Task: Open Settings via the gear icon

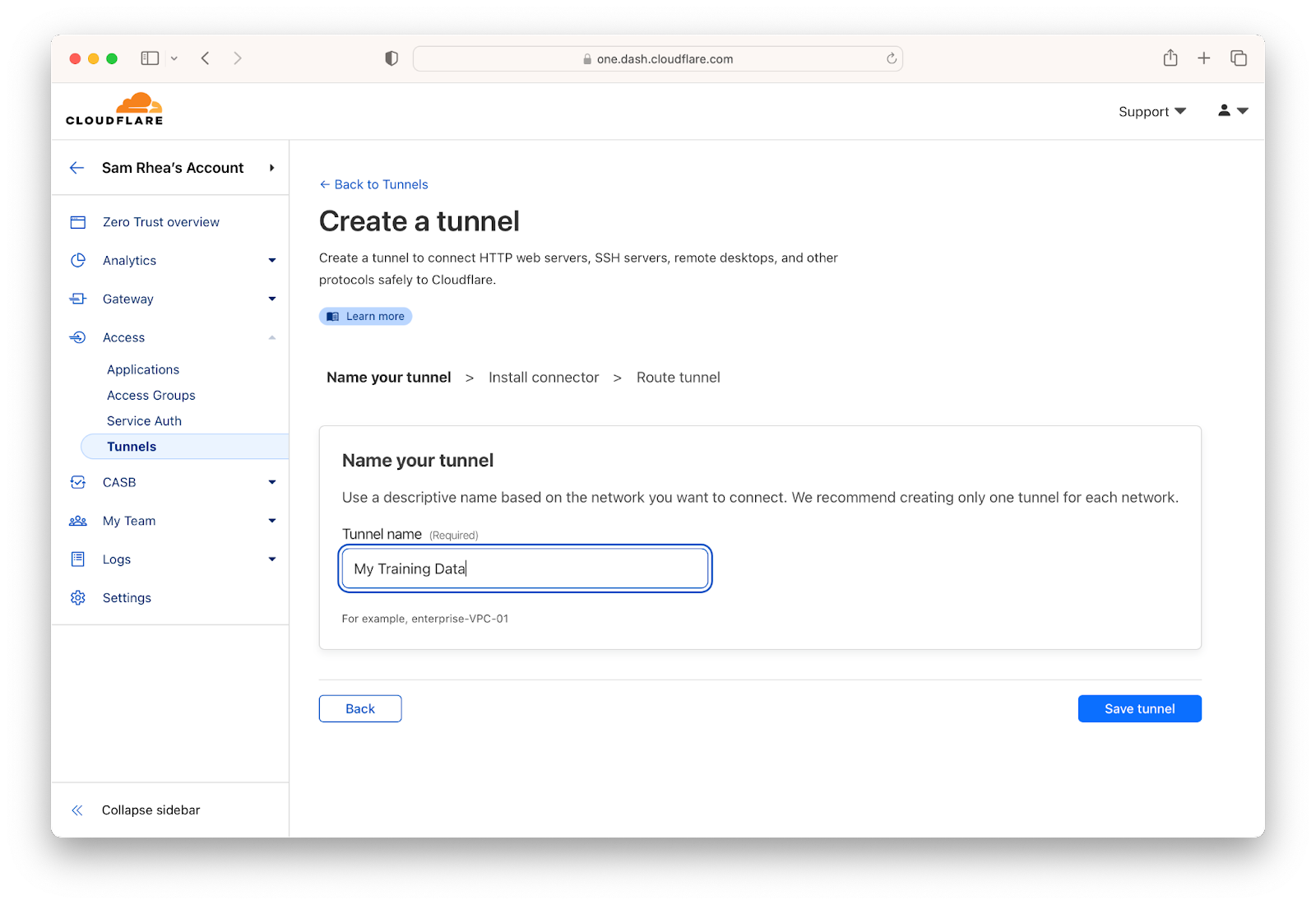Action: [x=78, y=598]
